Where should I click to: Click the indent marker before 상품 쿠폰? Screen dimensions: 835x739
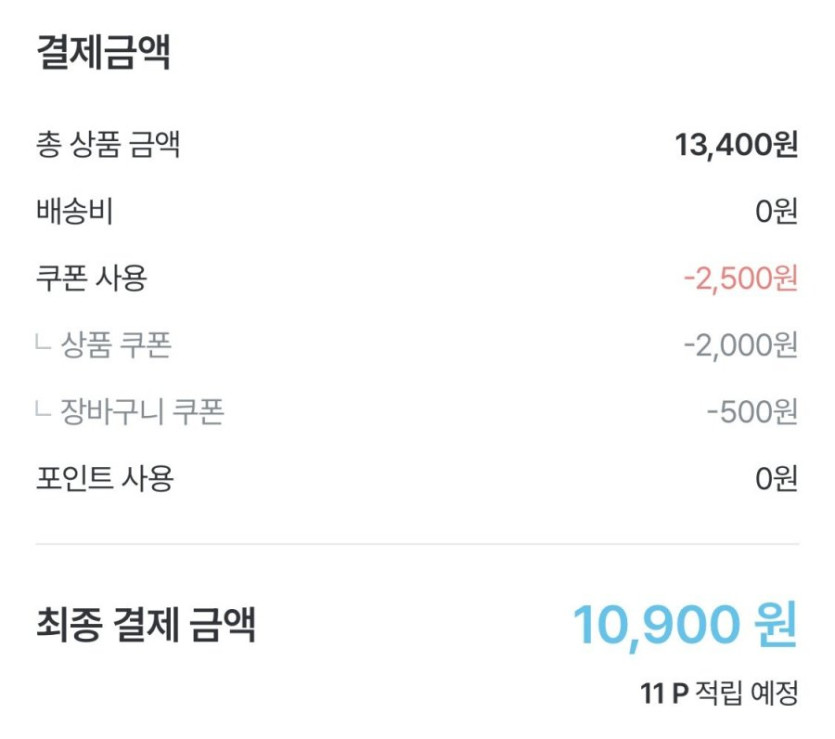click(x=43, y=345)
